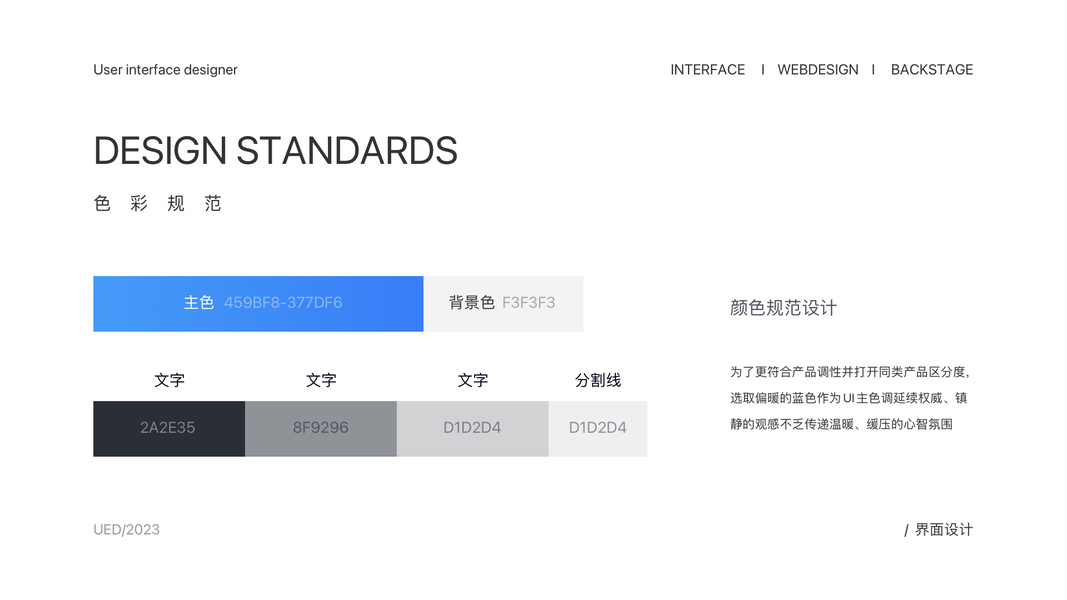
Task: Click the 文字 label above 8F9296
Action: tap(321, 380)
